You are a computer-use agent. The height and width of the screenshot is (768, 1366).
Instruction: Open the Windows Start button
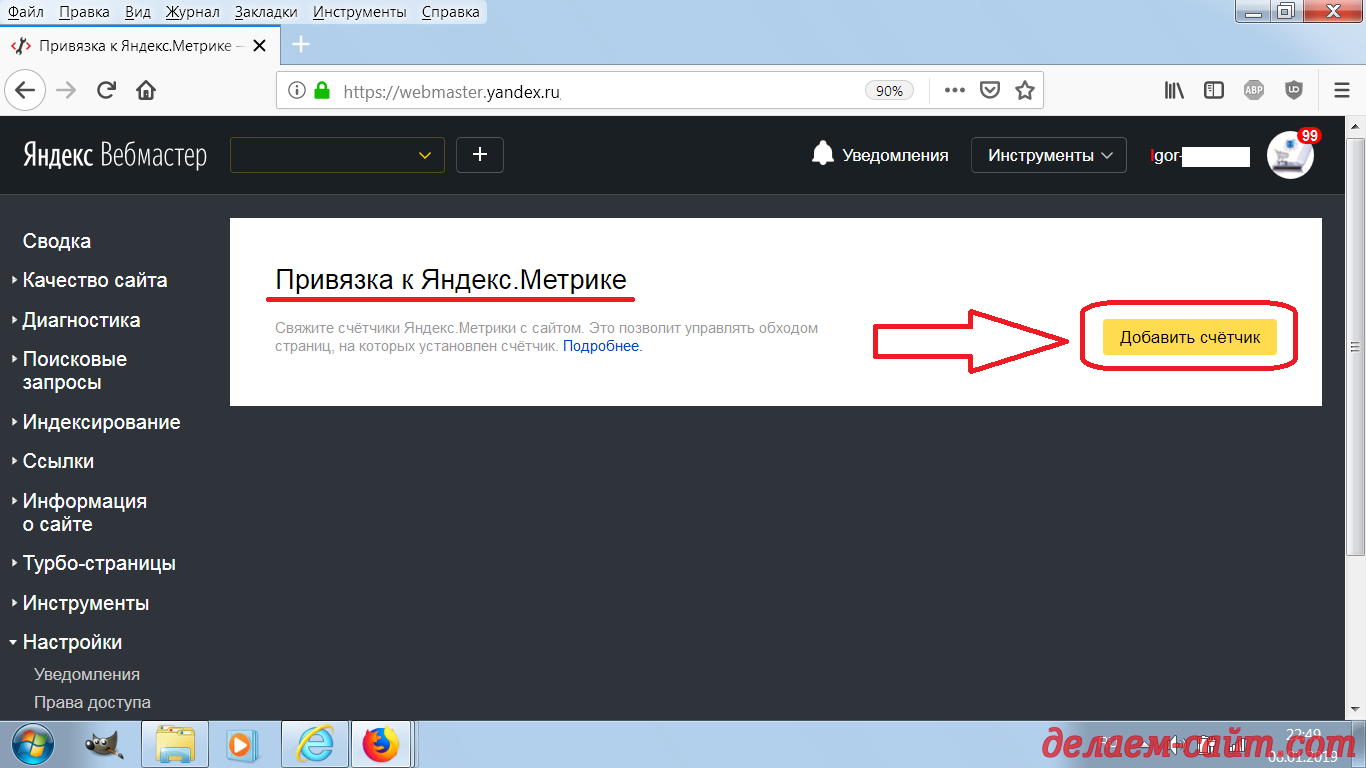coord(34,744)
